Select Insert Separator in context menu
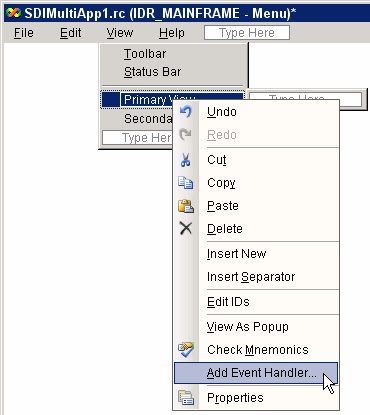This screenshot has height=415, width=370. pos(256,277)
